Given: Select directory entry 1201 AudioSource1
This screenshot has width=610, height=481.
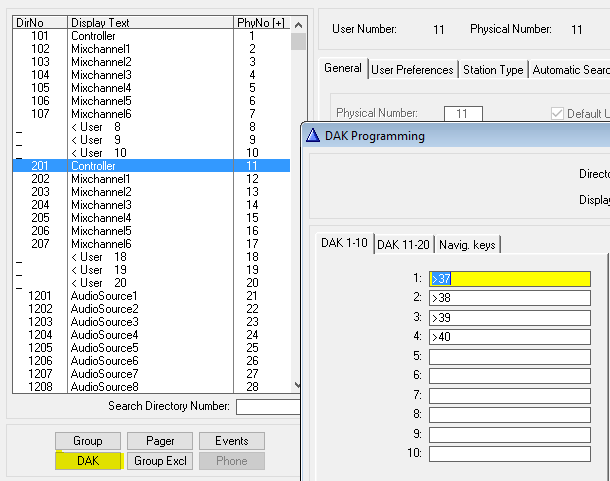Looking at the screenshot, I should click(150, 296).
